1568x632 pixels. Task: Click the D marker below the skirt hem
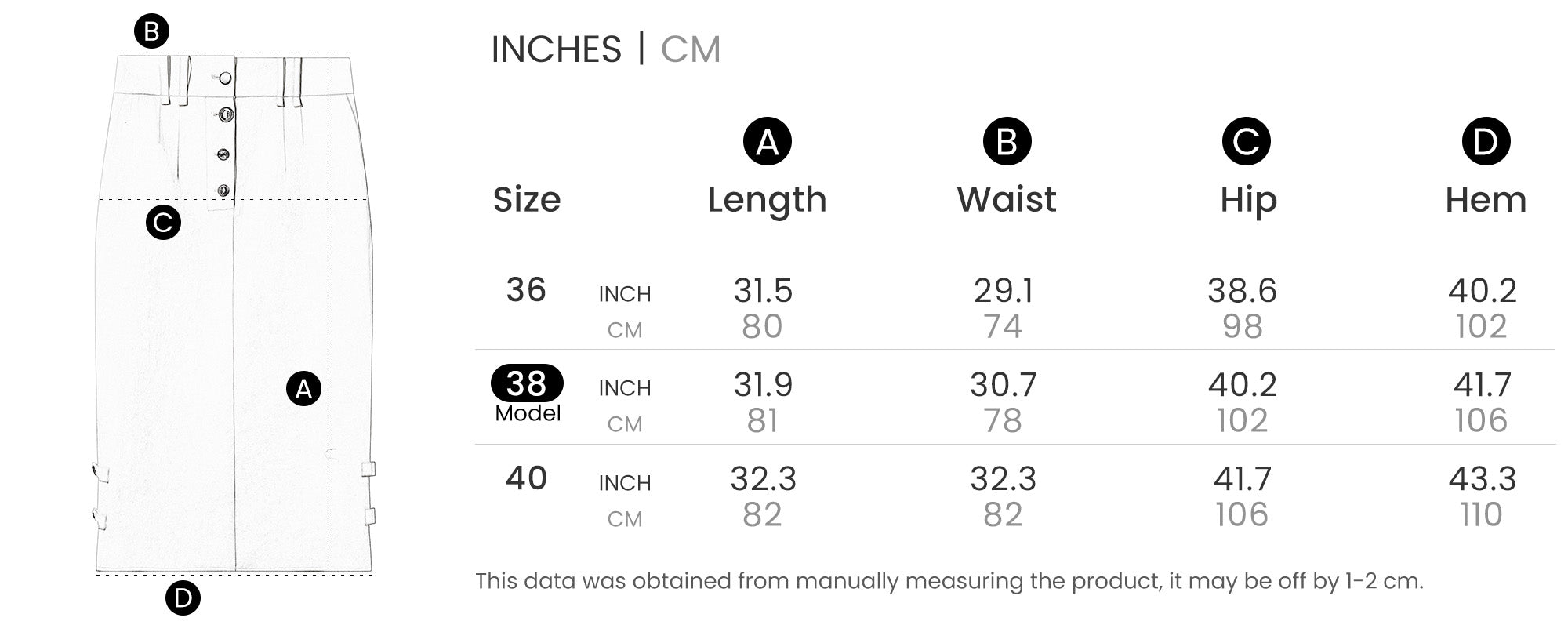click(183, 598)
